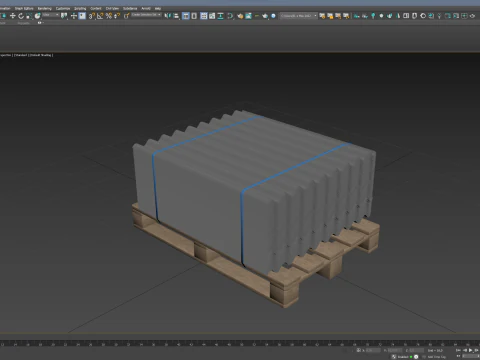This screenshot has width=480, height=360.
Task: Click the track bar timeline ruler
Action: 240,344
